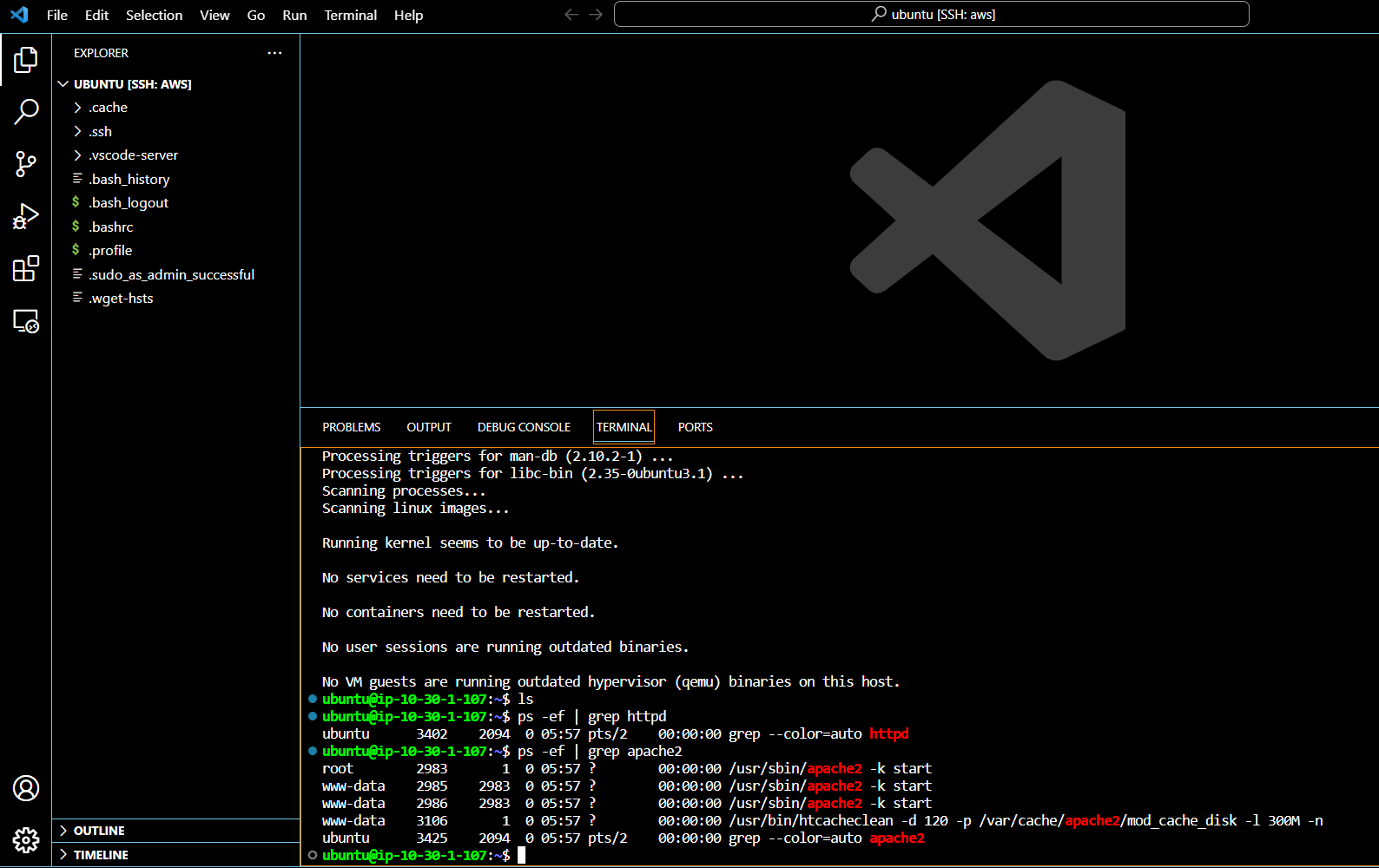Collapse the UBUNTU [SSH: AWS] root folder

tap(63, 84)
